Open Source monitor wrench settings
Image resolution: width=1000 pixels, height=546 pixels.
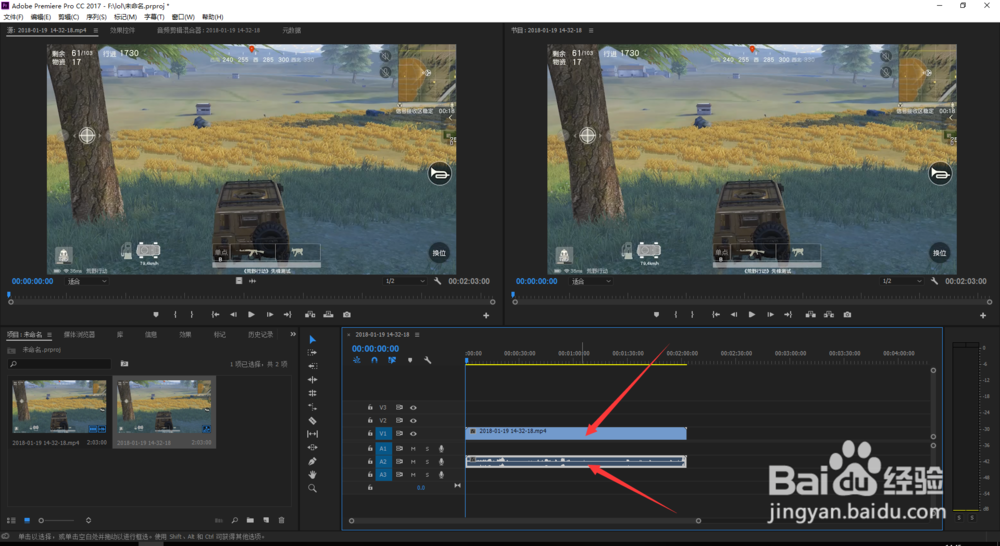(x=438, y=281)
